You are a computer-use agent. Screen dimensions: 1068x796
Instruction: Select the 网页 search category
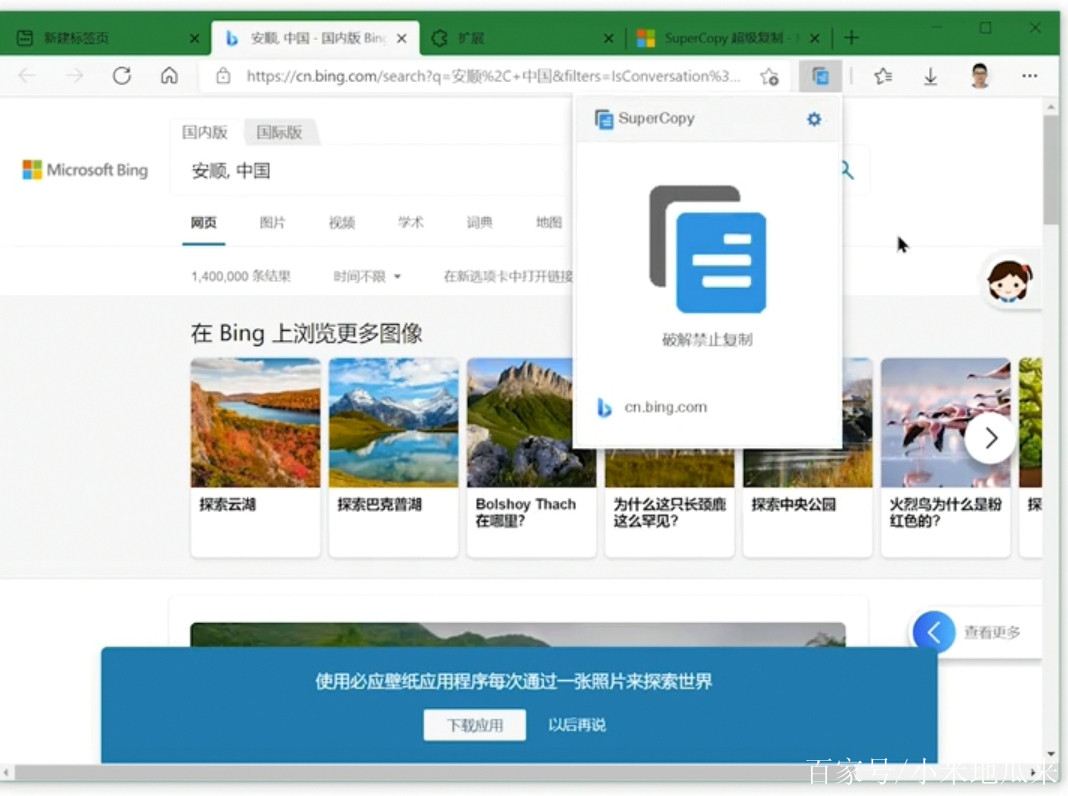click(x=204, y=222)
